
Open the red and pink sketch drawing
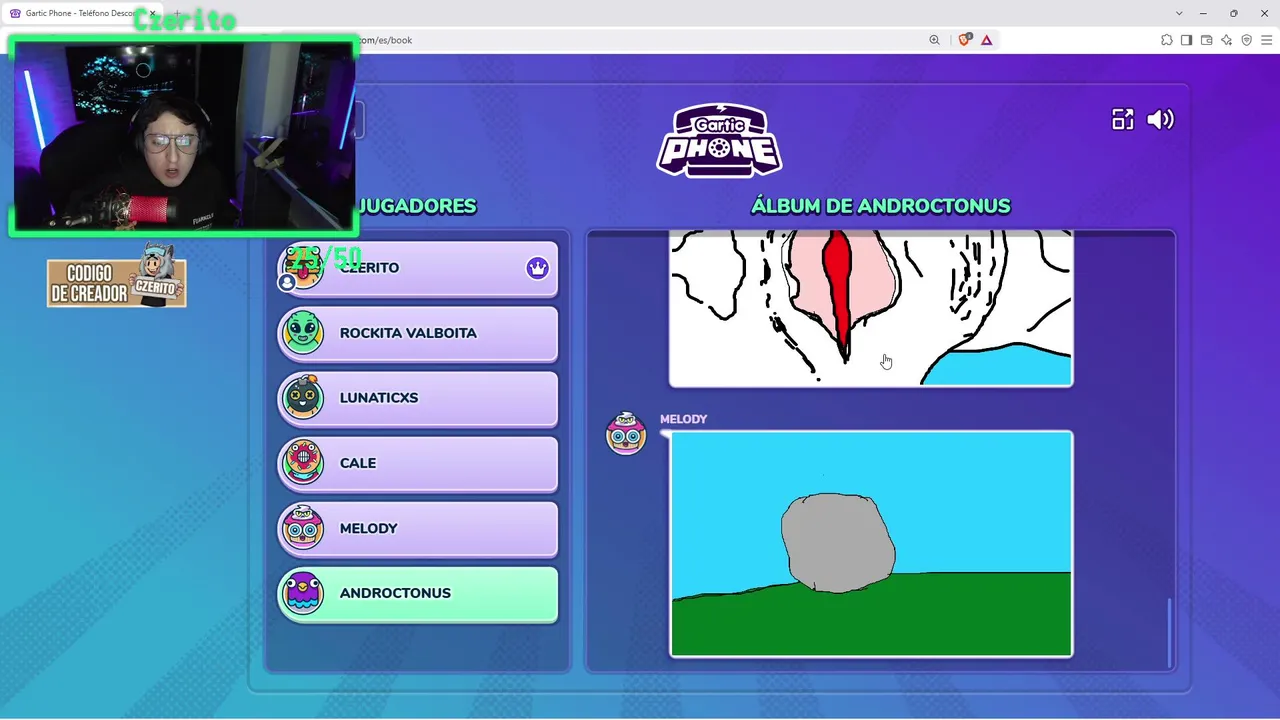click(871, 308)
